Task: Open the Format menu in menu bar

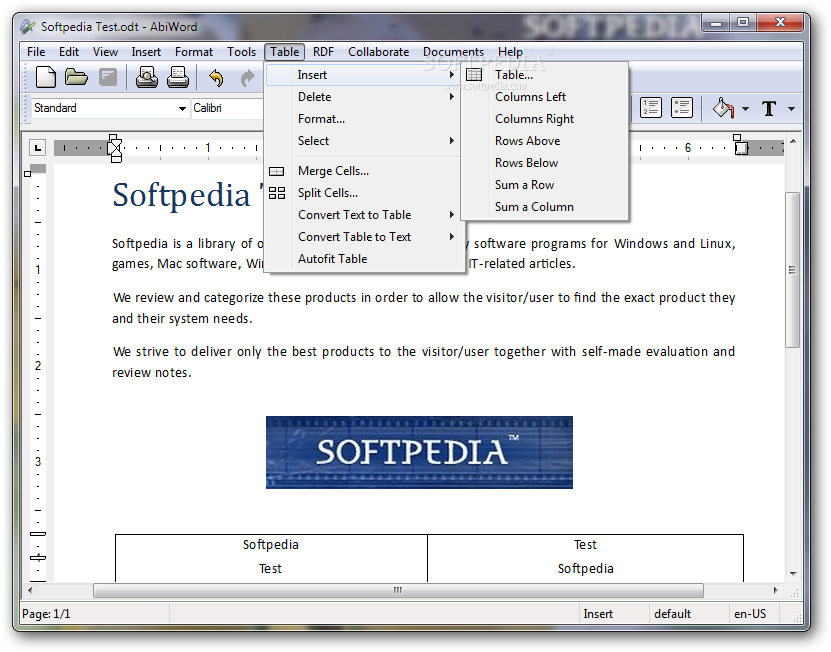Action: [194, 52]
